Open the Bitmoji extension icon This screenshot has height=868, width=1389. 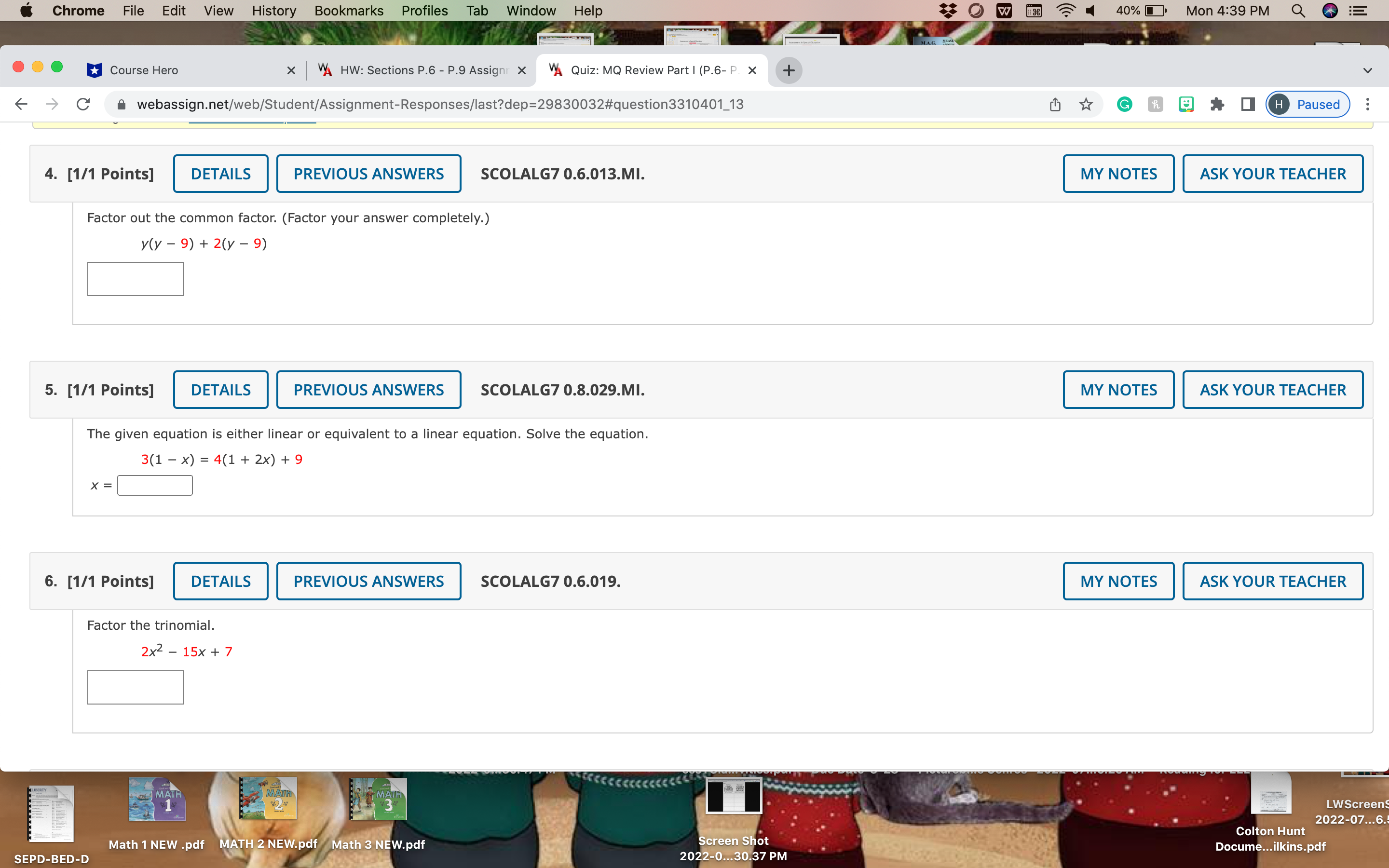[1186, 104]
